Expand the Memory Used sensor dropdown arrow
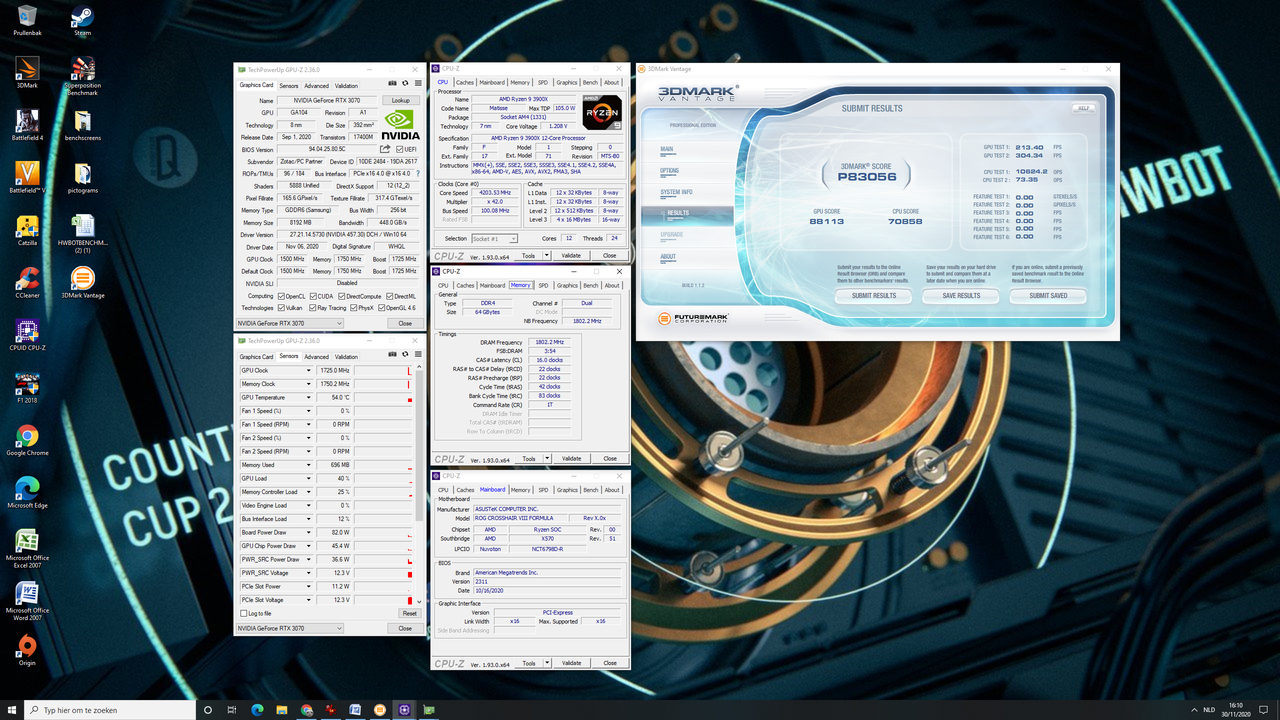1280x720 pixels. 308,465
